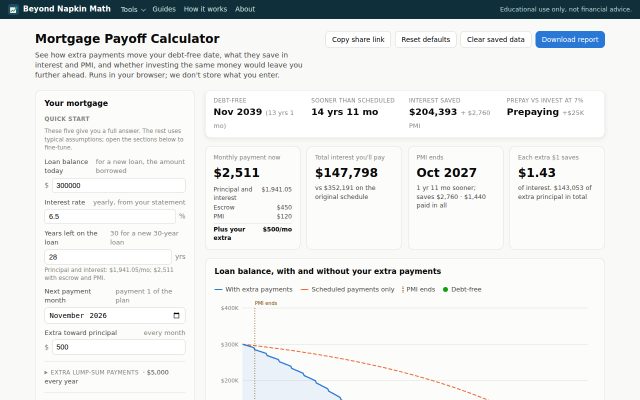Click the chart title about loan balance
Screen dimensions: 640x400
click(x=328, y=271)
